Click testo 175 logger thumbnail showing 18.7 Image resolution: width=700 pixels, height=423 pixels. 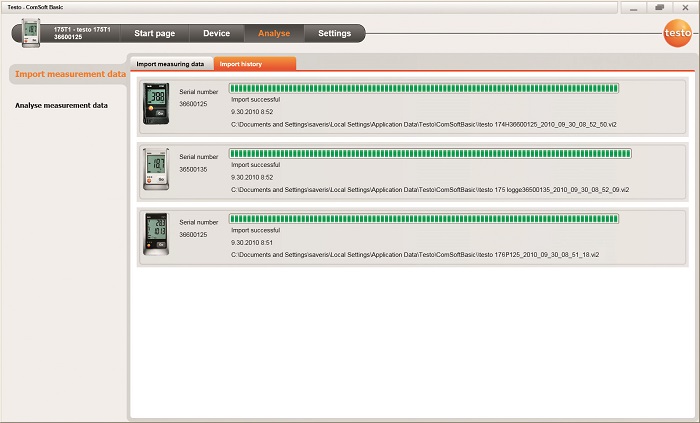pyautogui.click(x=156, y=169)
